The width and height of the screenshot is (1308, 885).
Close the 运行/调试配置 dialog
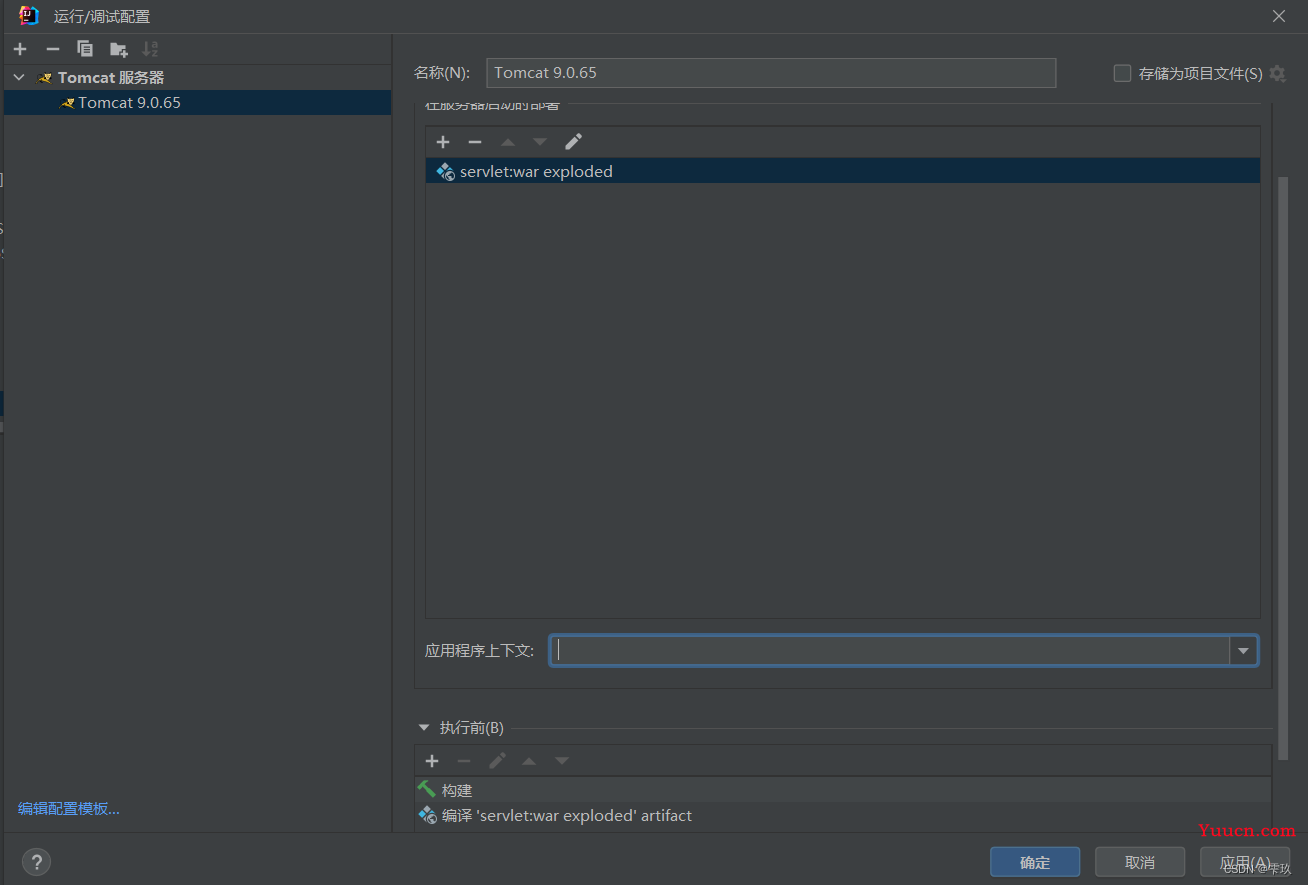1279,16
